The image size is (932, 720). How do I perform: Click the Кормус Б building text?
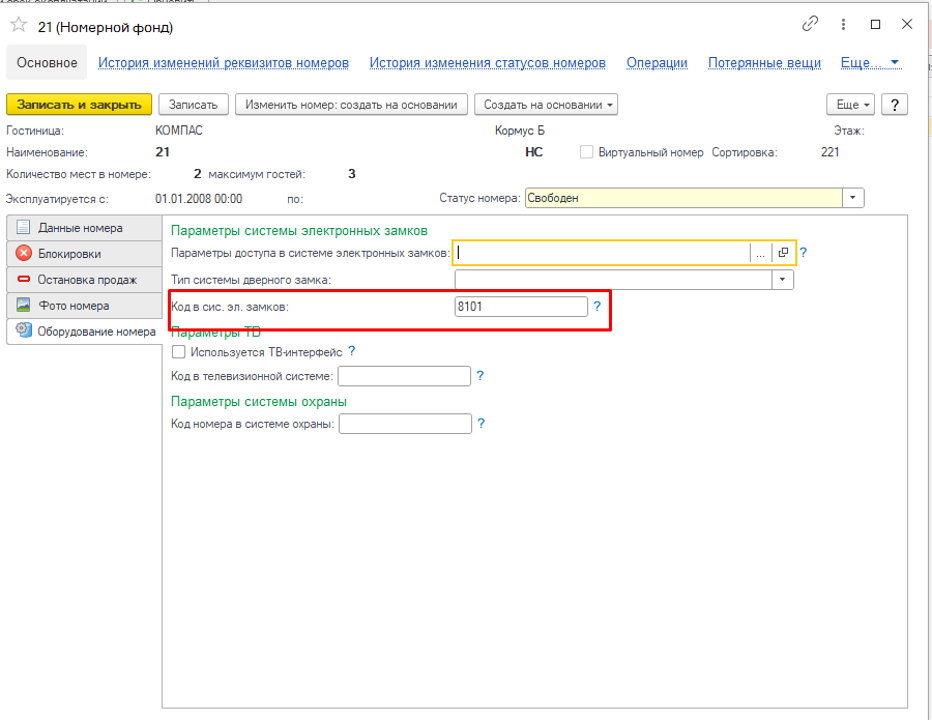519,130
